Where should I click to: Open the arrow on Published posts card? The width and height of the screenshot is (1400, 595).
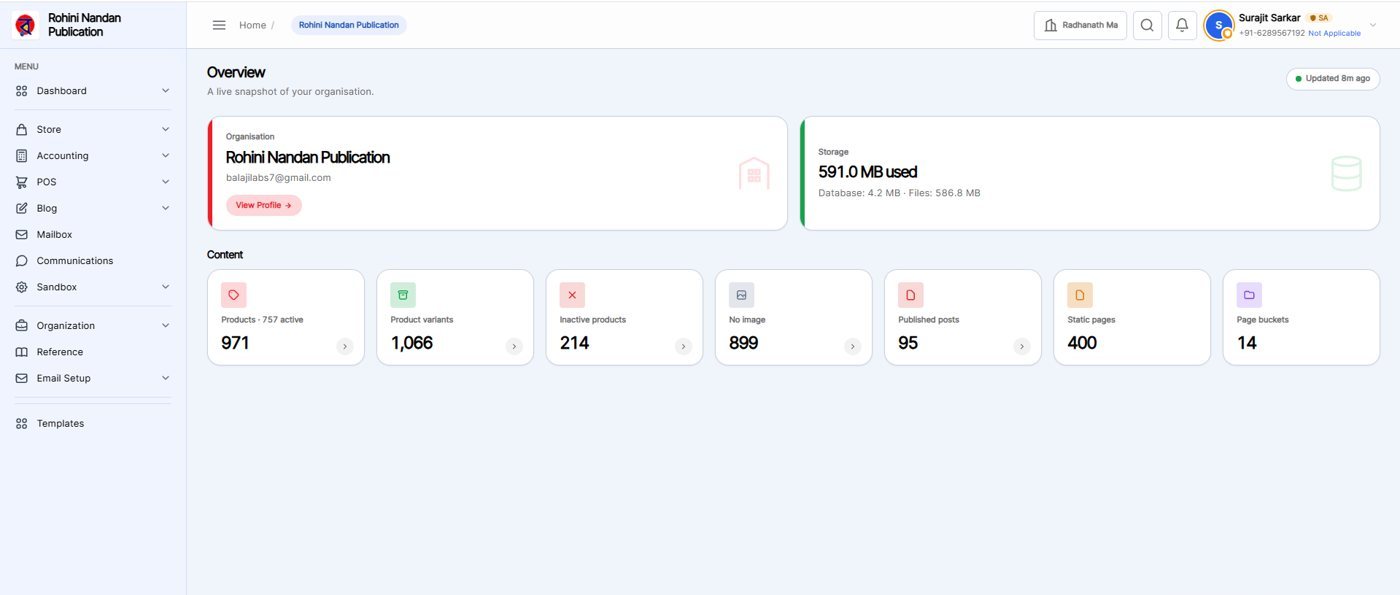click(1022, 346)
